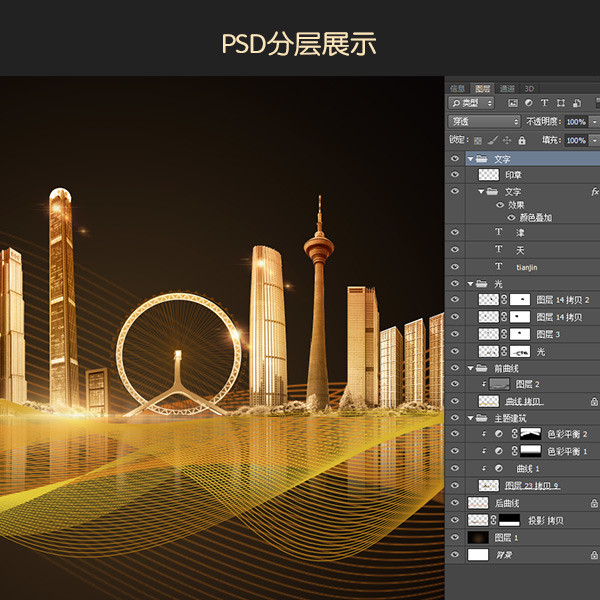Click the 背景 layer thumbnail
Viewport: 600px width, 600px height.
(478, 554)
